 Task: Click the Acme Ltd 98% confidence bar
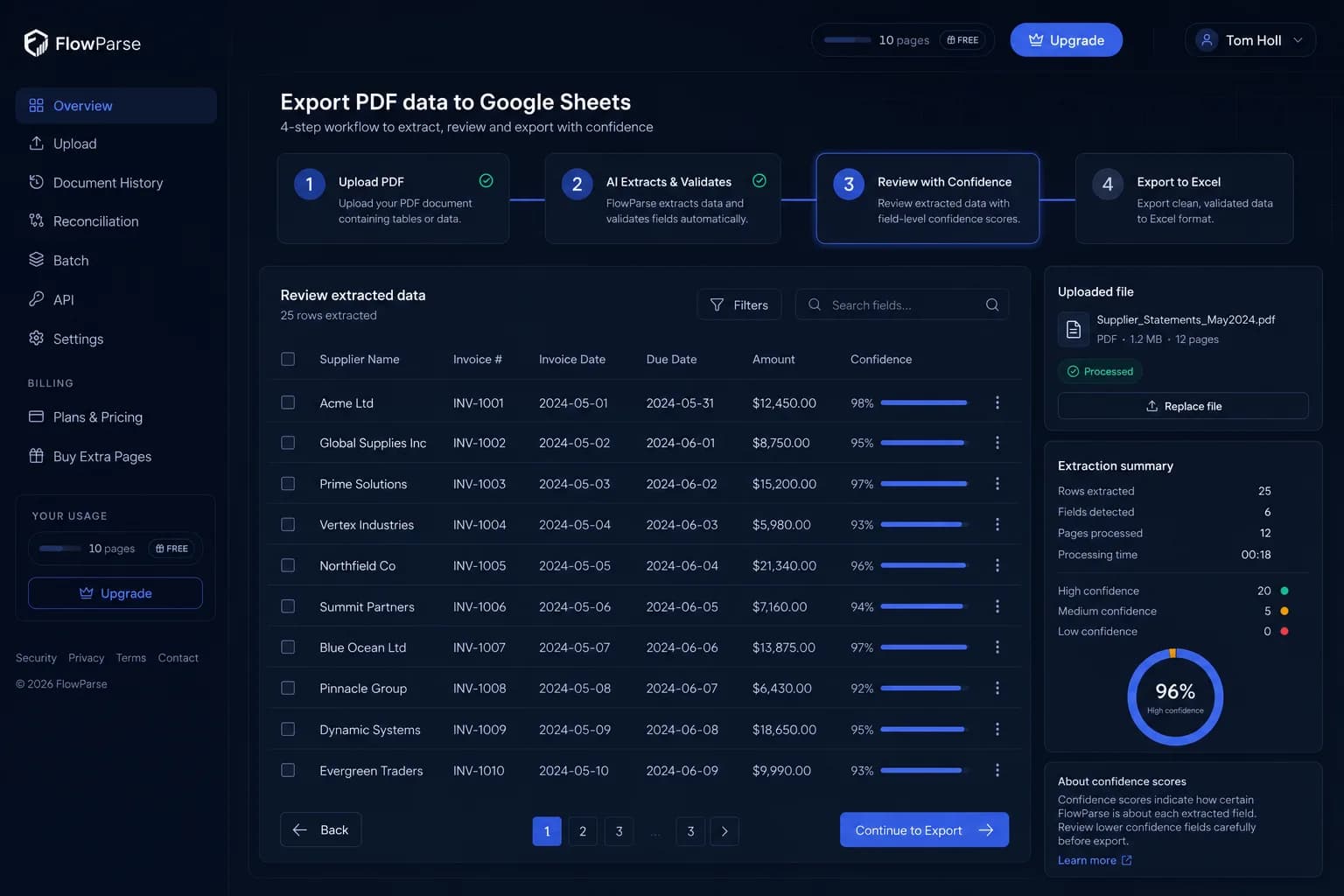[x=924, y=402]
